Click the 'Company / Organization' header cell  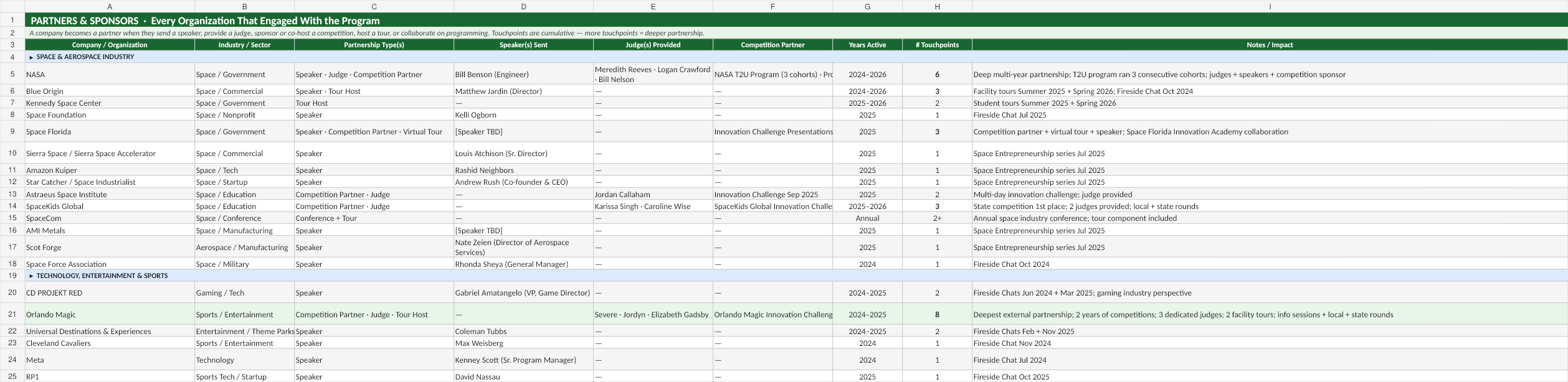[110, 45]
